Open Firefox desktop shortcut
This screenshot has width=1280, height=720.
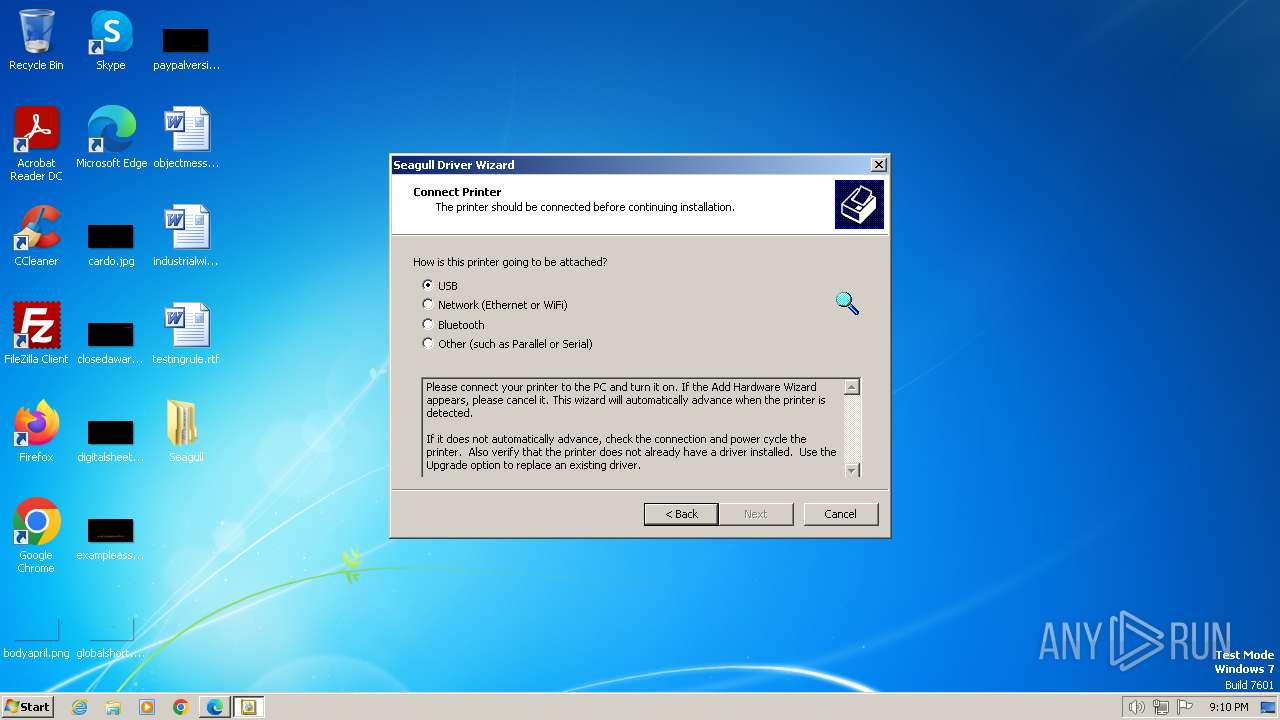tap(36, 432)
